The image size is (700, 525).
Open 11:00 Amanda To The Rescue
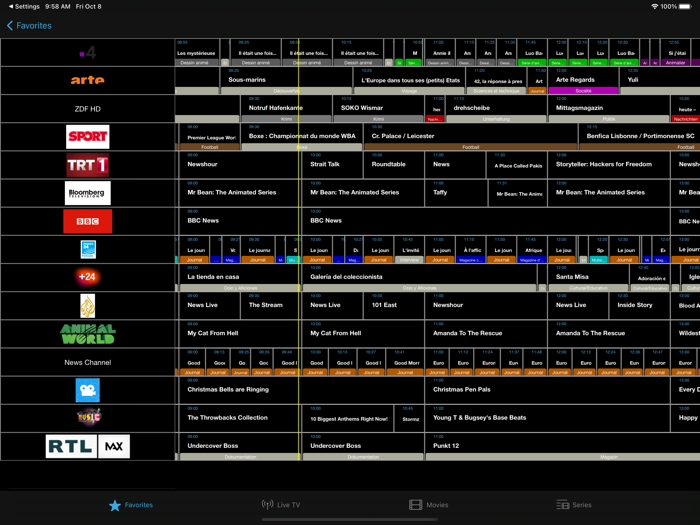[486, 333]
